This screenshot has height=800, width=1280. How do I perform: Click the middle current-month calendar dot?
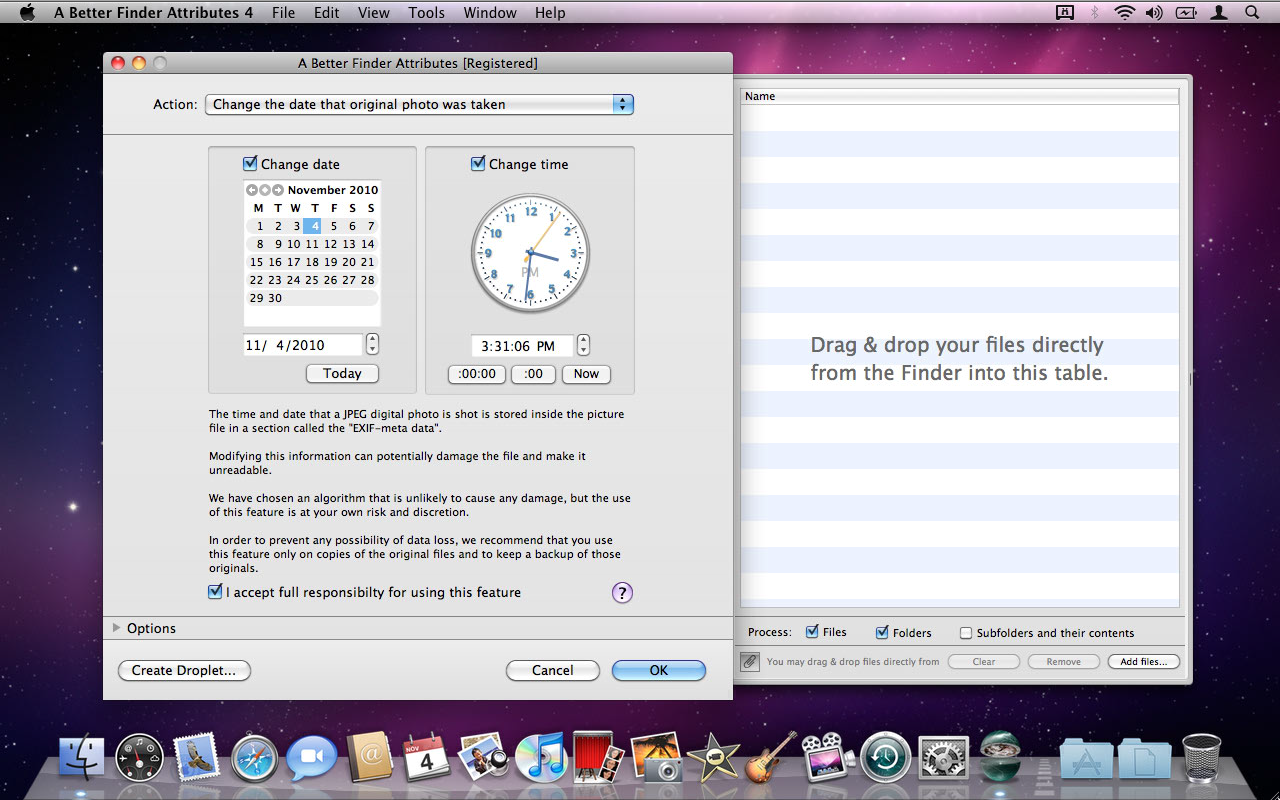tap(265, 190)
